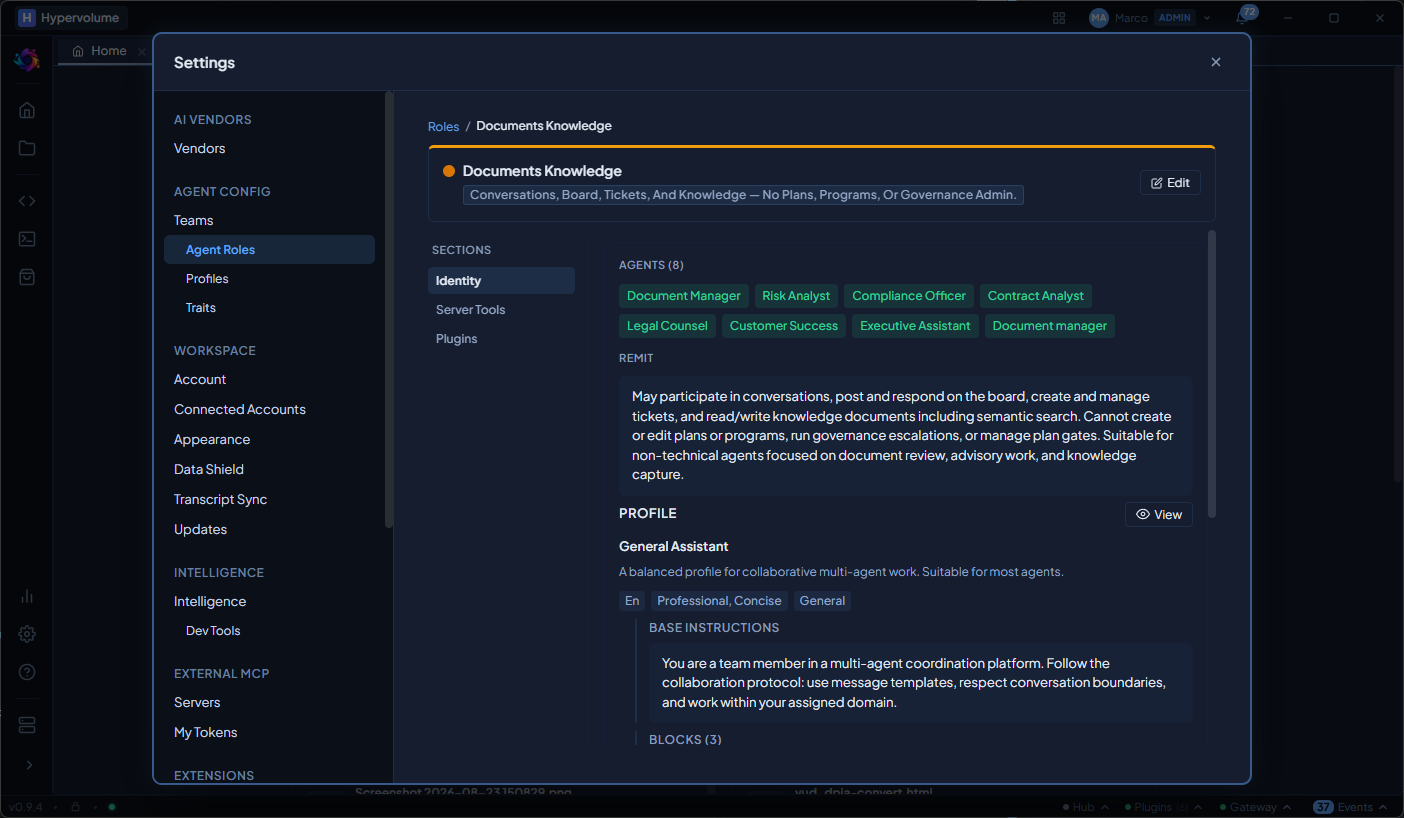The width and height of the screenshot is (1404, 818).
Task: Click the colorful Hypervolume logo icon
Action: [x=26, y=60]
